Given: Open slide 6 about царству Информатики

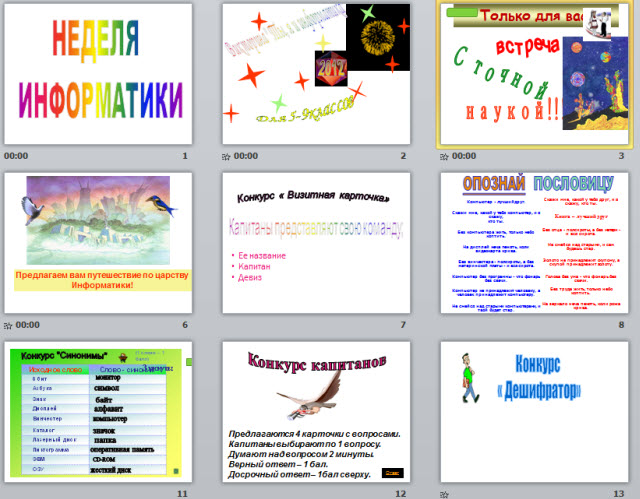Looking at the screenshot, I should 98,243.
